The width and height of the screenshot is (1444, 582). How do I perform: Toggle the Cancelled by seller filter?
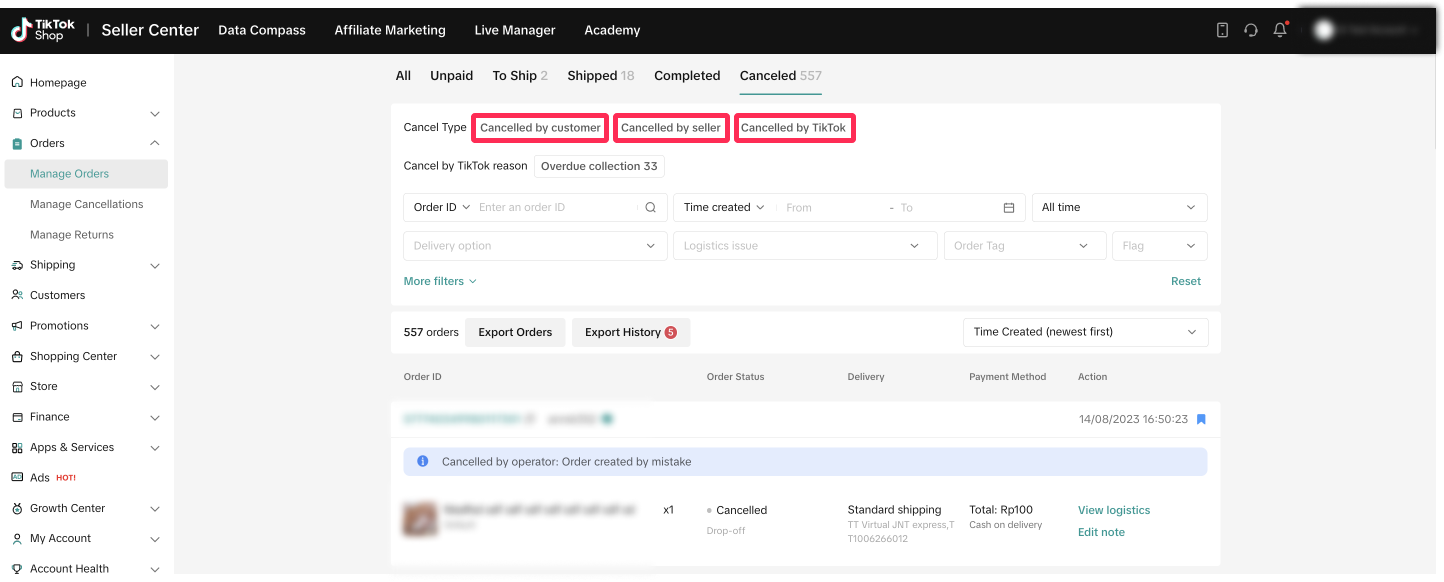(670, 128)
